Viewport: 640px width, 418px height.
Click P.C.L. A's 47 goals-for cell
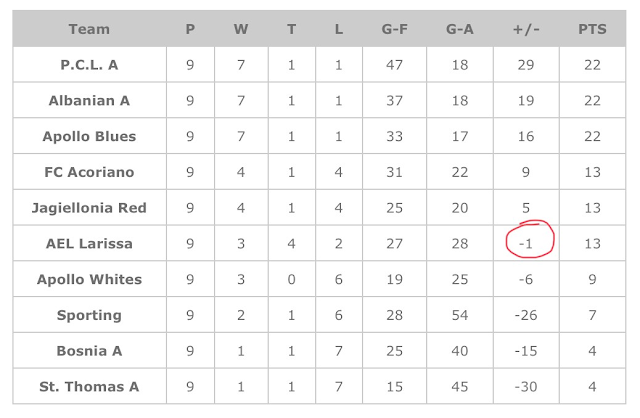pyautogui.click(x=394, y=65)
